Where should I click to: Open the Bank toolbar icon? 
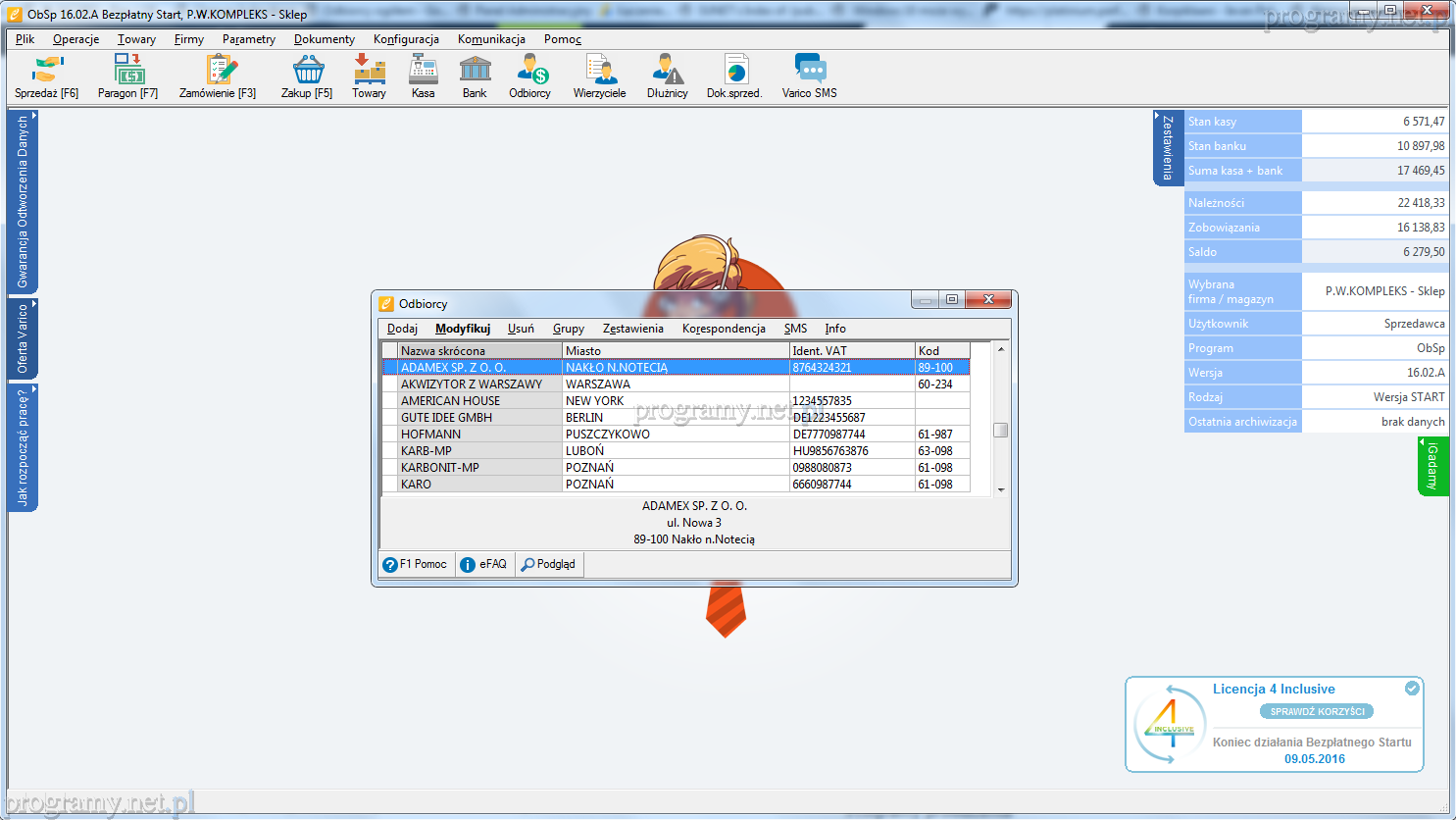pos(475,77)
